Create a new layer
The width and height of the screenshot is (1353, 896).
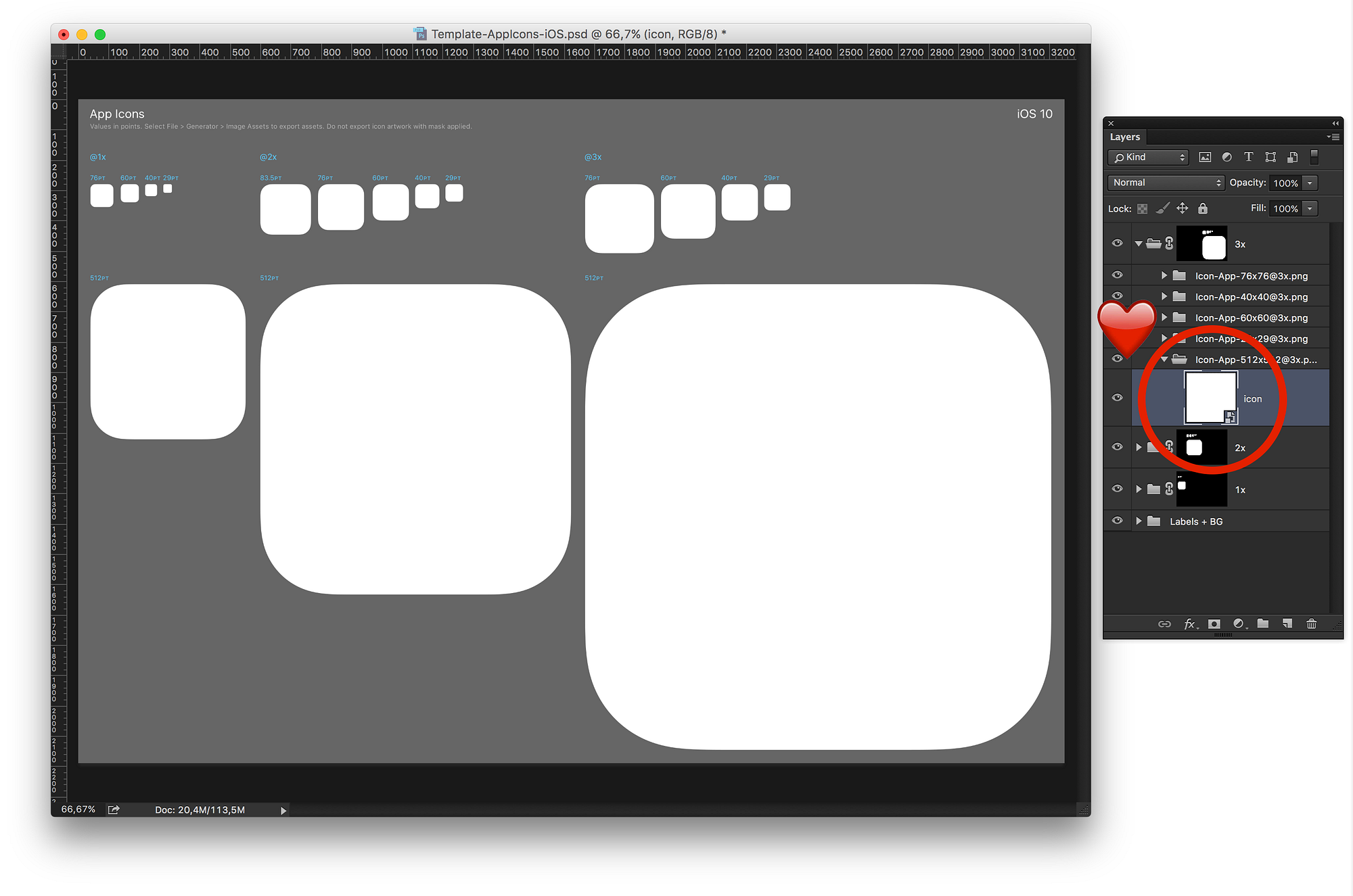point(1287,623)
